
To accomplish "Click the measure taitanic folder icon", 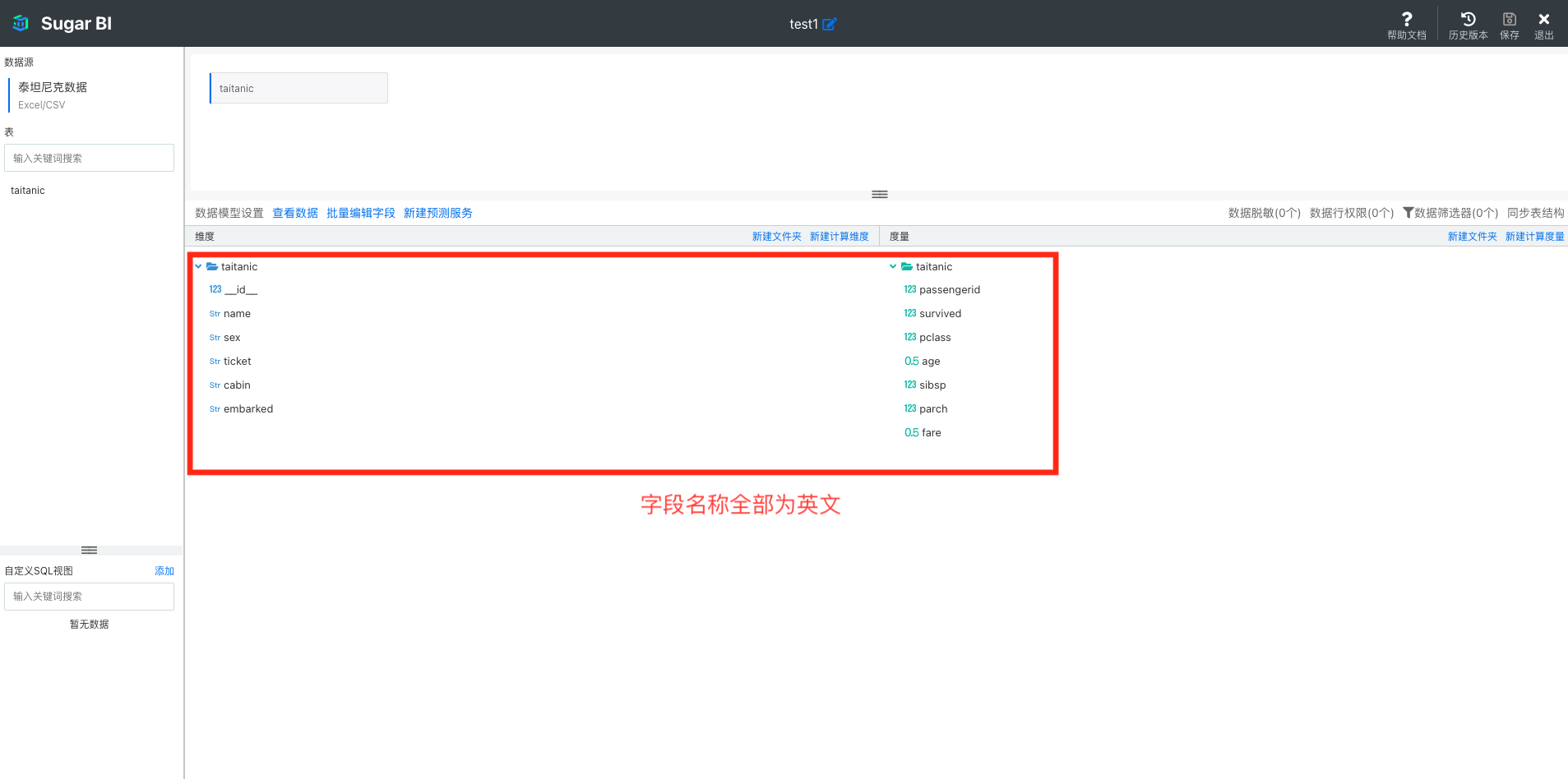I will pyautogui.click(x=907, y=266).
